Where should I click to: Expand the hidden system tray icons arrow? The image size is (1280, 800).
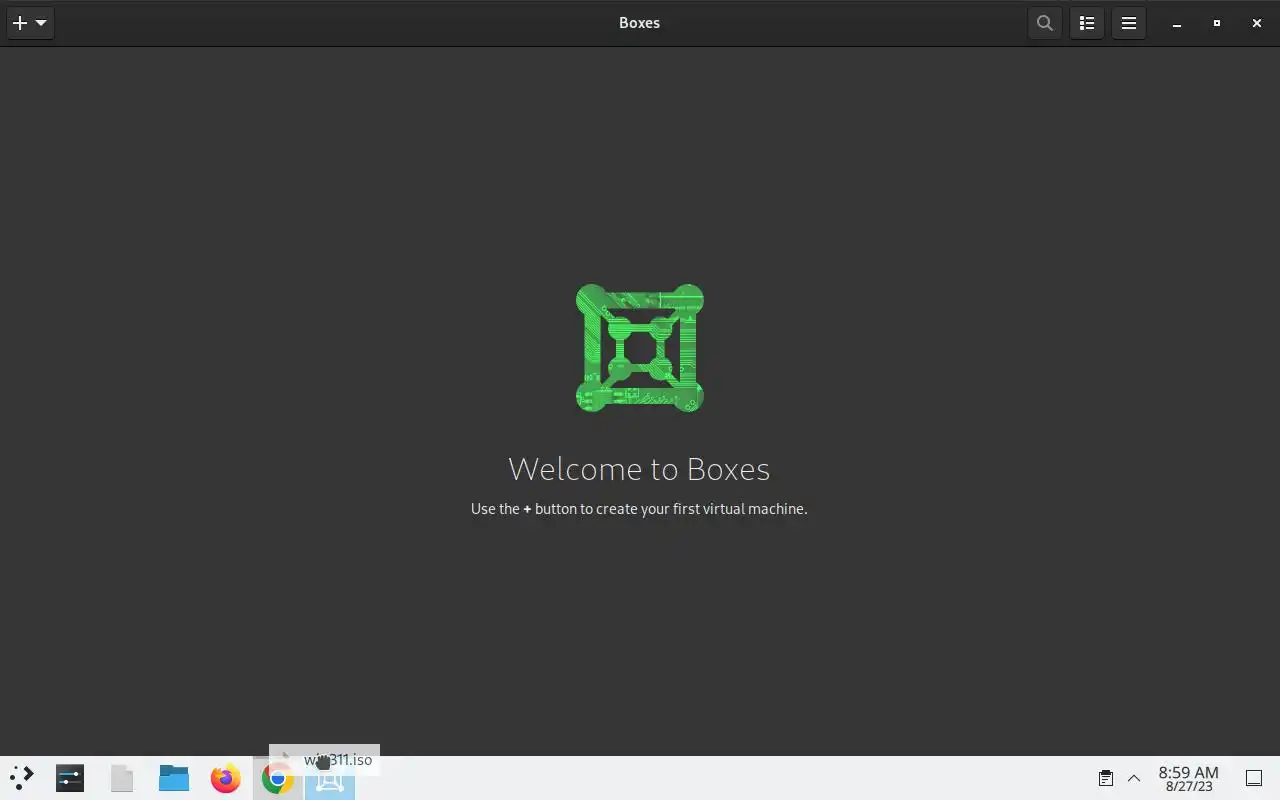point(1134,778)
